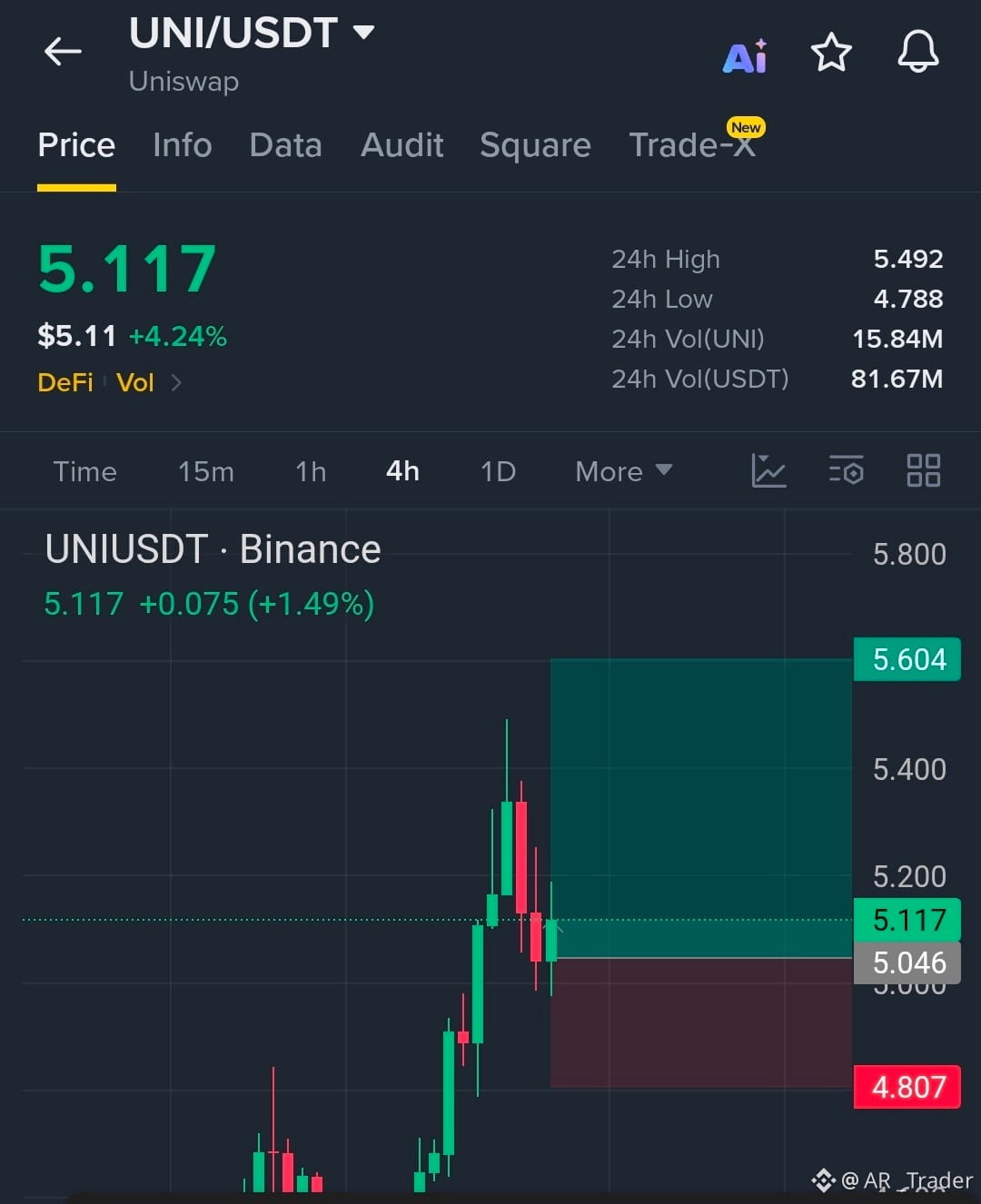Viewport: 981px width, 1204px height.
Task: Tap the Vol tag
Action: pos(135,383)
